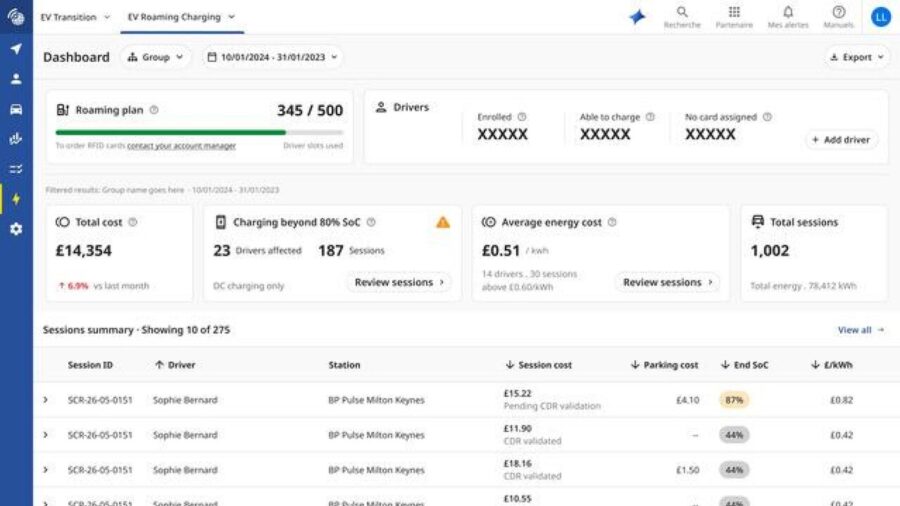Click the orange warning triangle icon

pos(443,222)
